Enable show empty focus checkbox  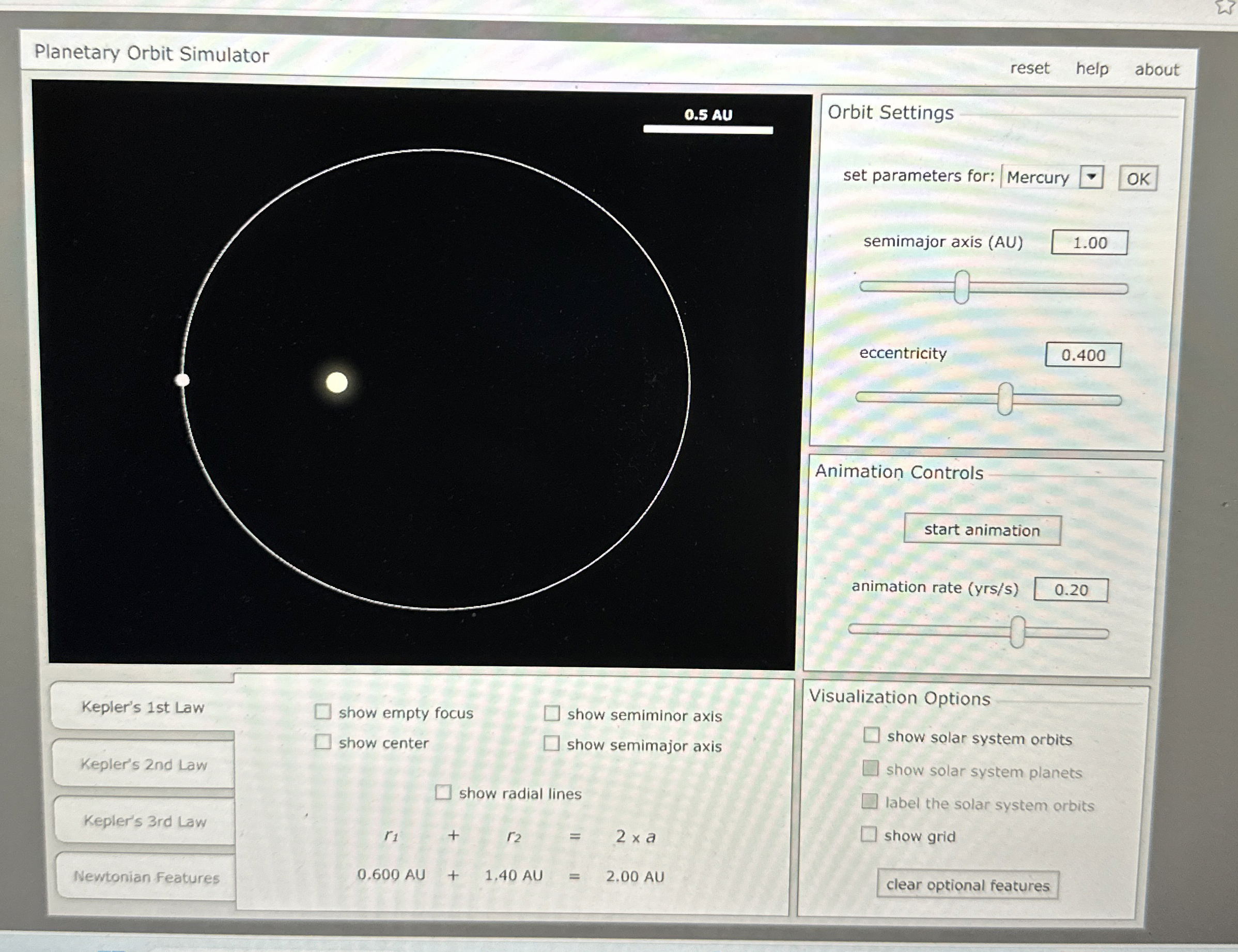323,712
